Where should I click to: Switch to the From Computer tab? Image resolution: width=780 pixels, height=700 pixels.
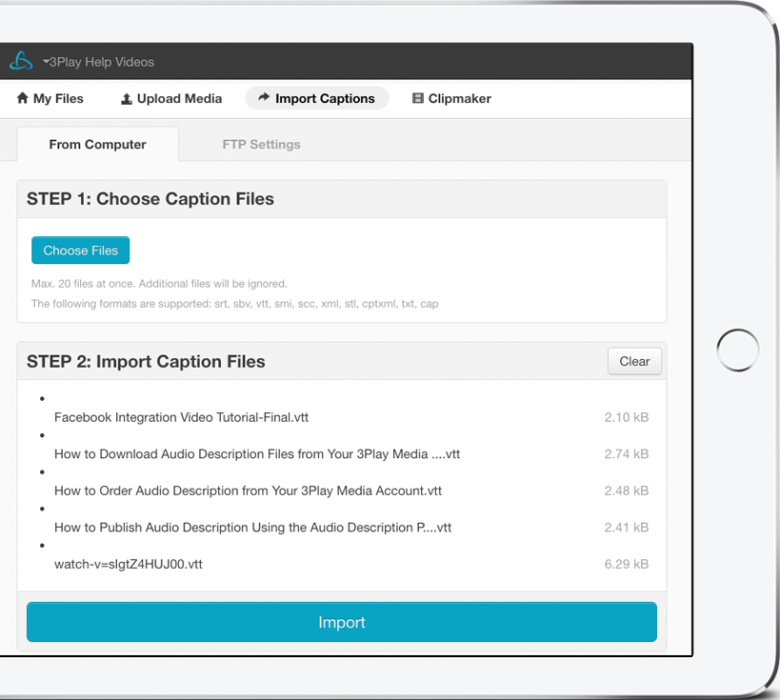98,144
